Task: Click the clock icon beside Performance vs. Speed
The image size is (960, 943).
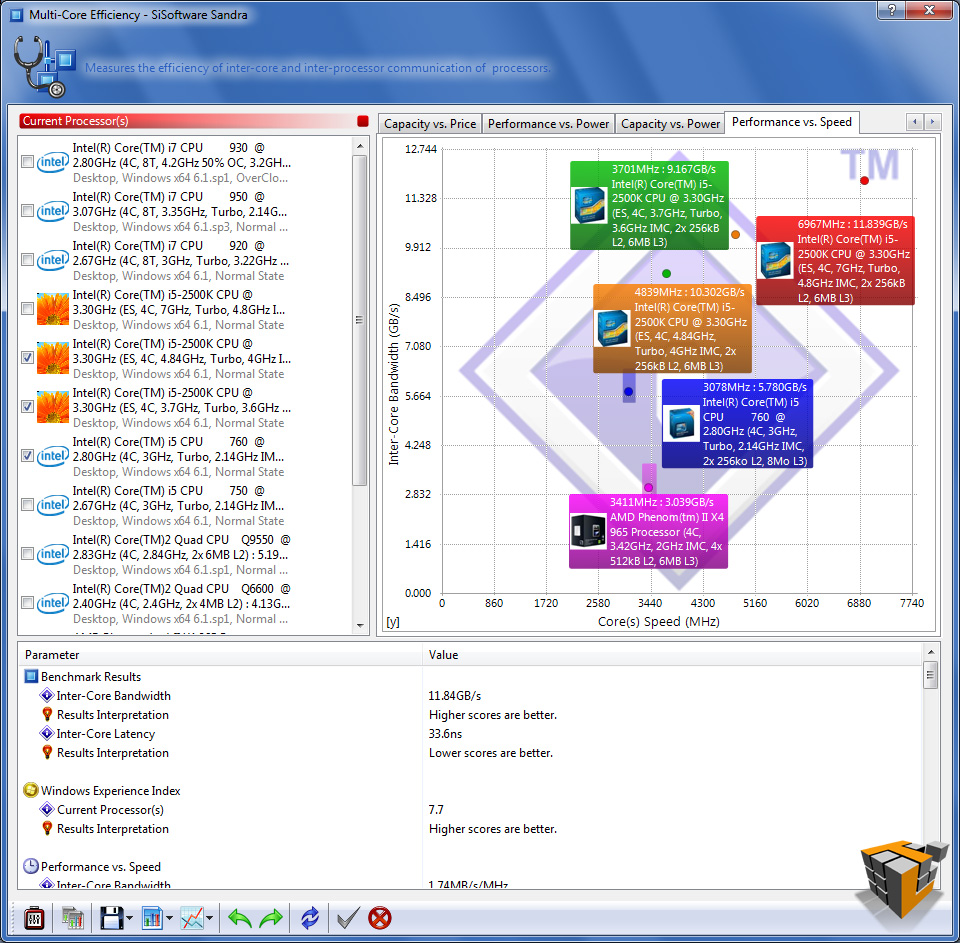Action: (x=31, y=866)
